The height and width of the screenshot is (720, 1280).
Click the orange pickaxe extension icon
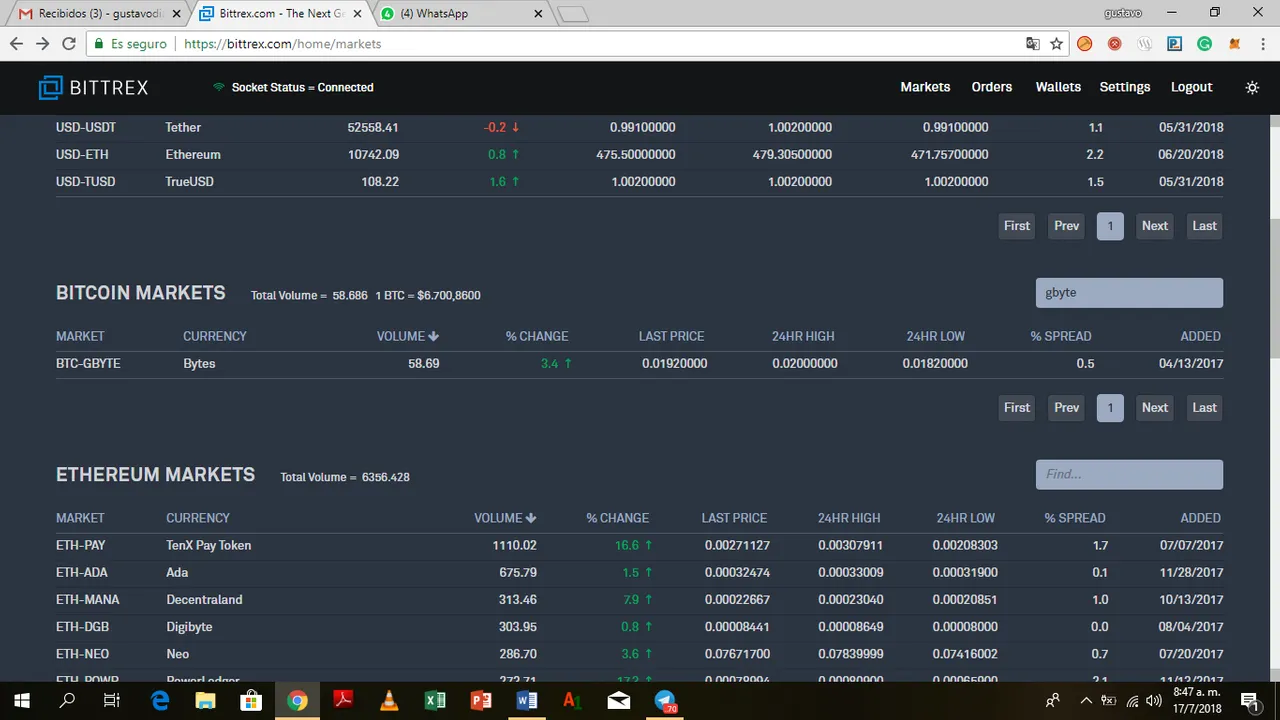click(1085, 44)
